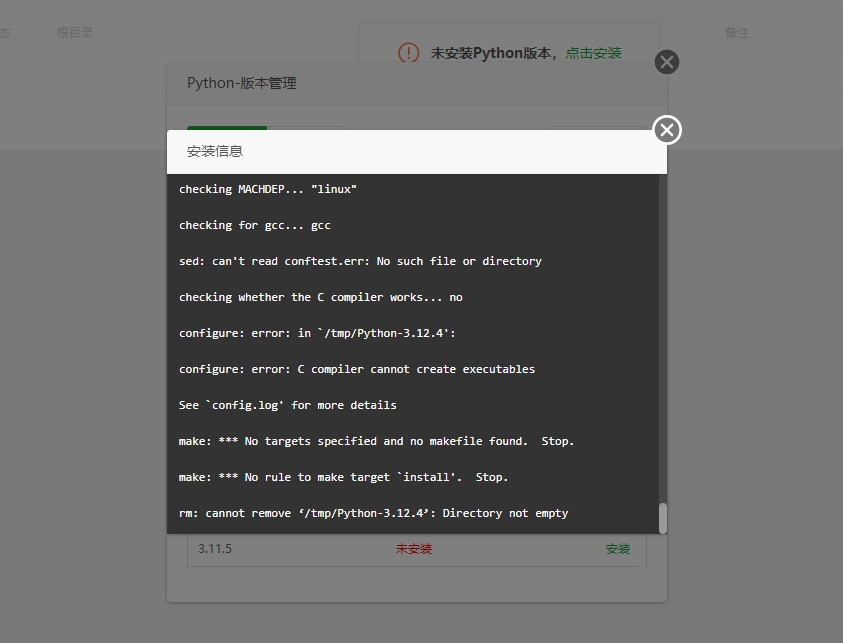Click the 'rm: cannot remove' error line

coord(374,513)
